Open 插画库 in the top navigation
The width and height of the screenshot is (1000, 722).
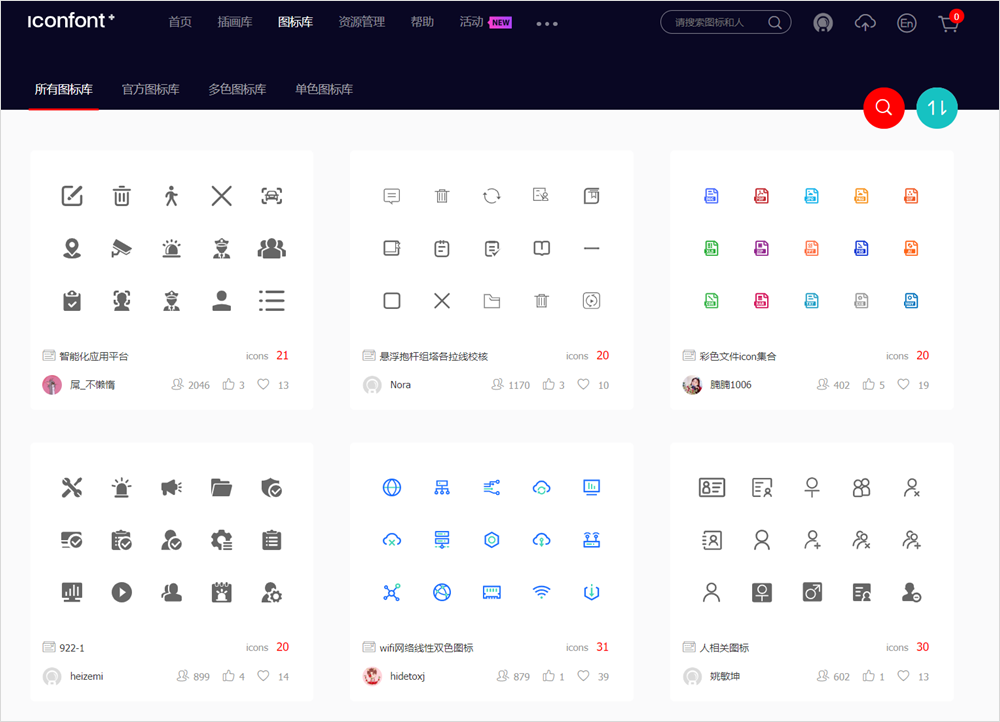click(x=235, y=22)
